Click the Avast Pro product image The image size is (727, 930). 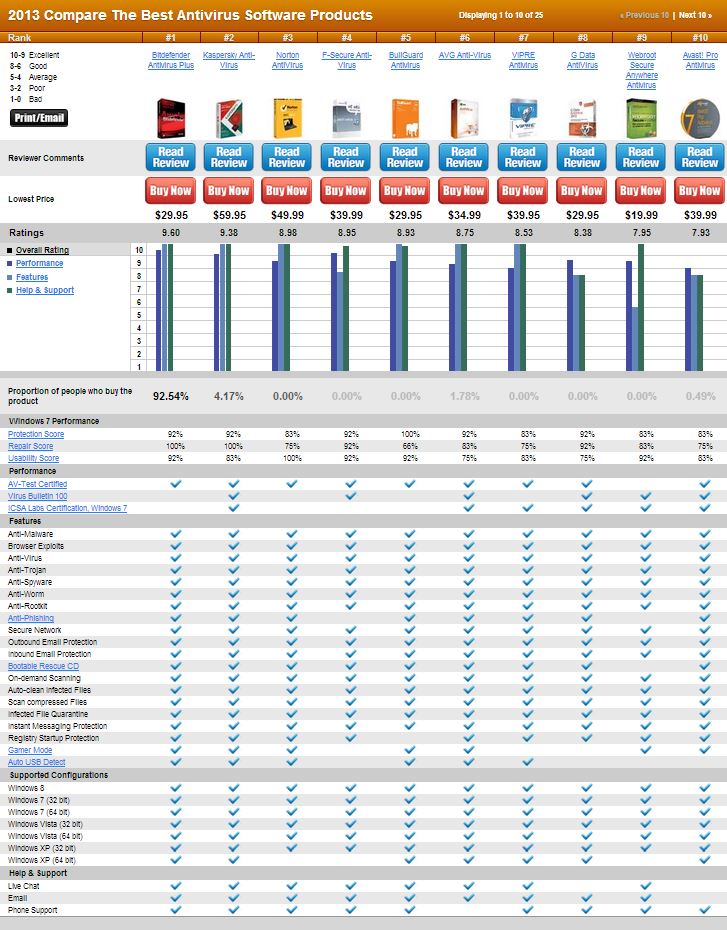click(700, 119)
